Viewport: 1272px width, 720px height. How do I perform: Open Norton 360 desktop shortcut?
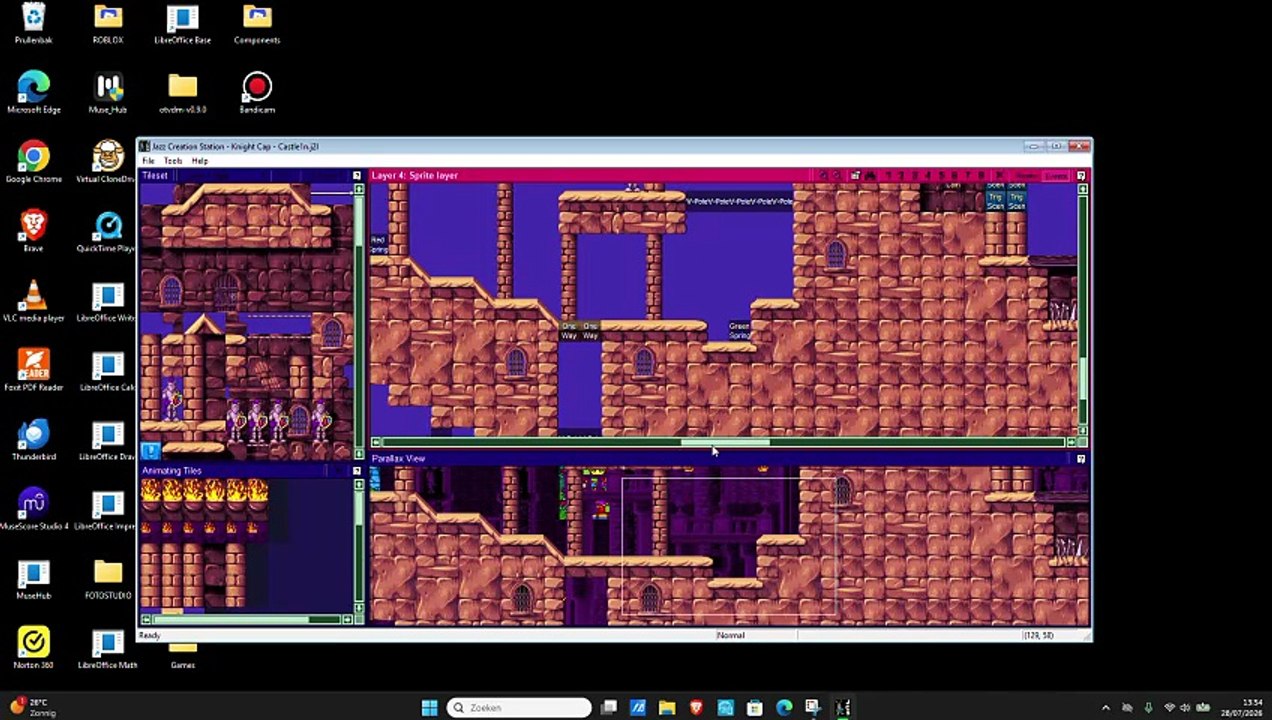tap(34, 648)
